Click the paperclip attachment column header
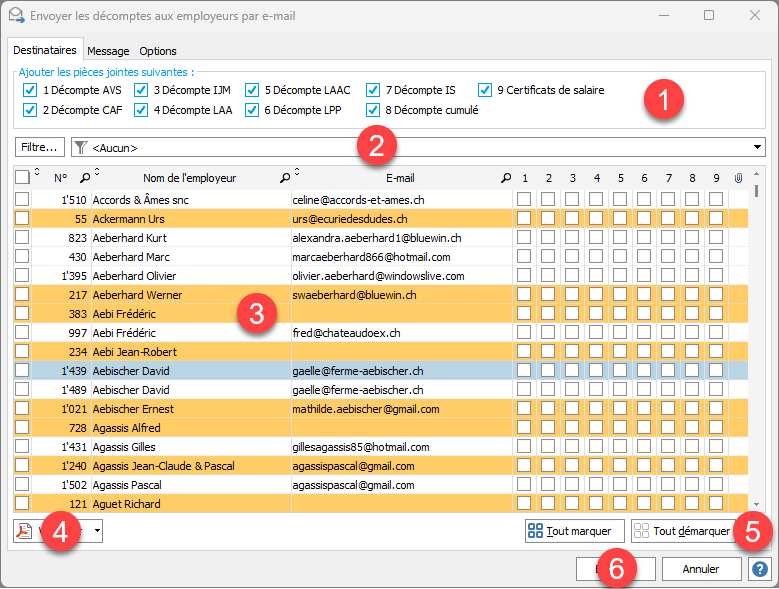This screenshot has width=779, height=589. pos(739,178)
